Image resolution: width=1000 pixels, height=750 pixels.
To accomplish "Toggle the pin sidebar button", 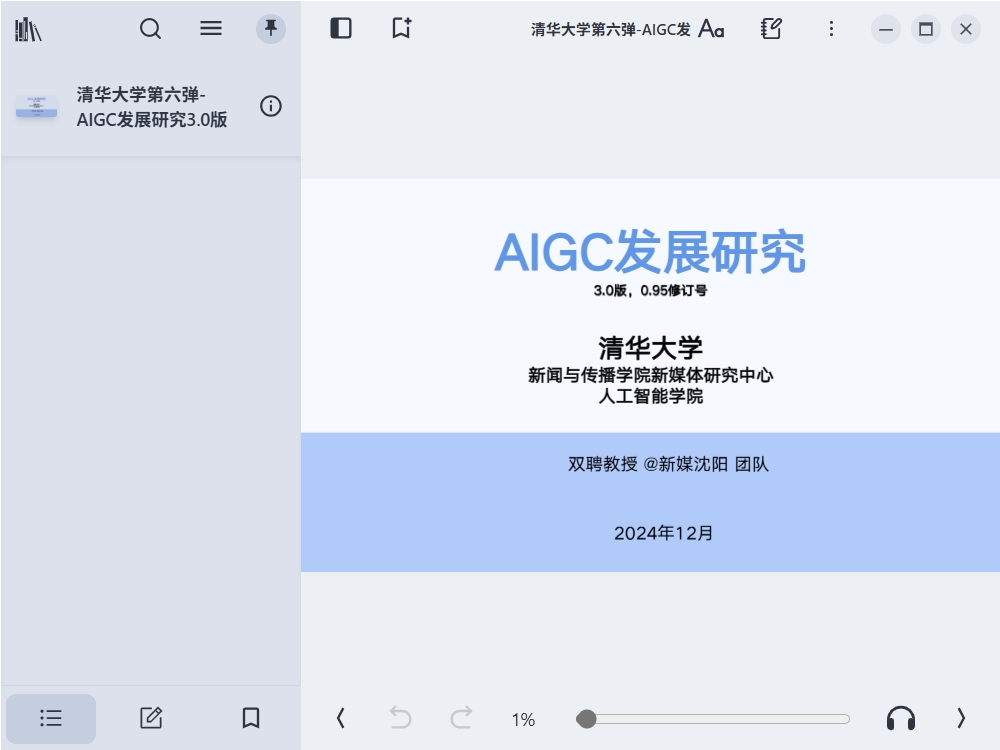I will point(270,29).
